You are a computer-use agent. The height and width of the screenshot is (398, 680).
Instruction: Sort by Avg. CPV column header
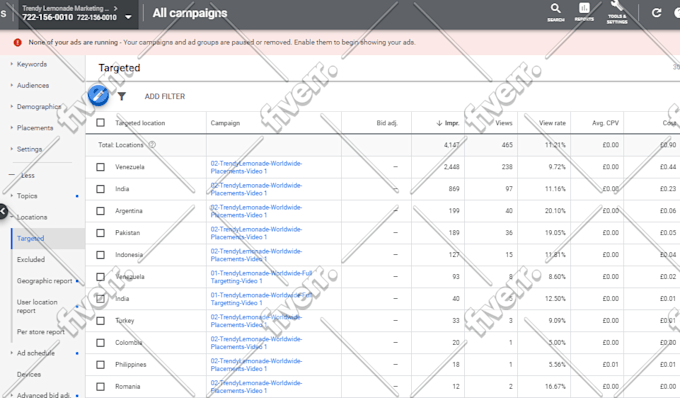pyautogui.click(x=605, y=123)
